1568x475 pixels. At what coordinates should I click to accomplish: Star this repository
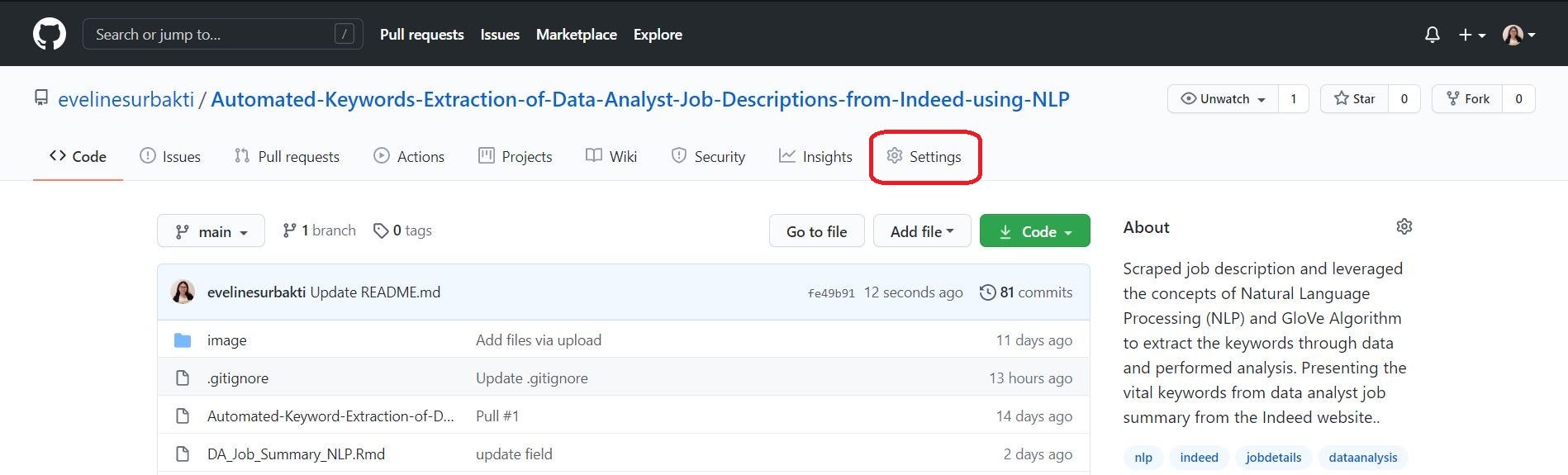[x=1355, y=99]
